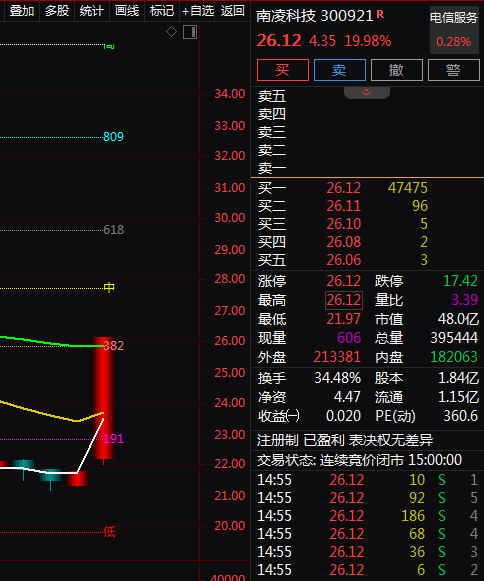This screenshot has width=484, height=581.
Task: Toggle the side panel layout icon
Action: [190, 32]
